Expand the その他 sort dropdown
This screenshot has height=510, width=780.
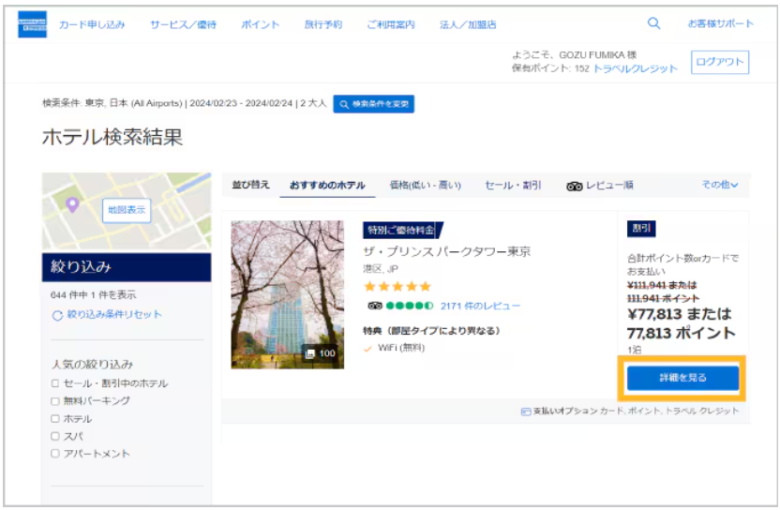tap(719, 185)
